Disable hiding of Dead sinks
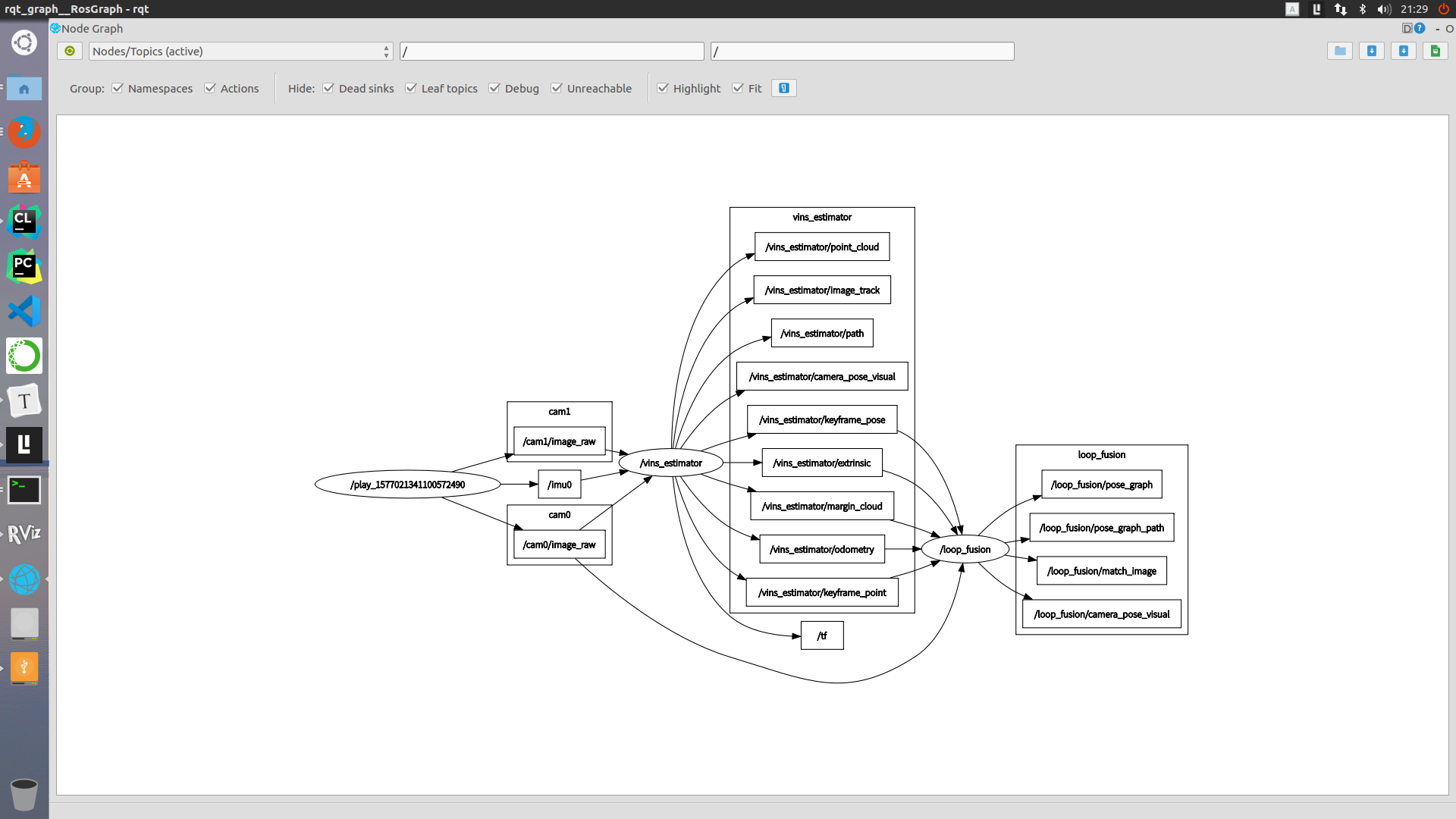 pyautogui.click(x=328, y=88)
